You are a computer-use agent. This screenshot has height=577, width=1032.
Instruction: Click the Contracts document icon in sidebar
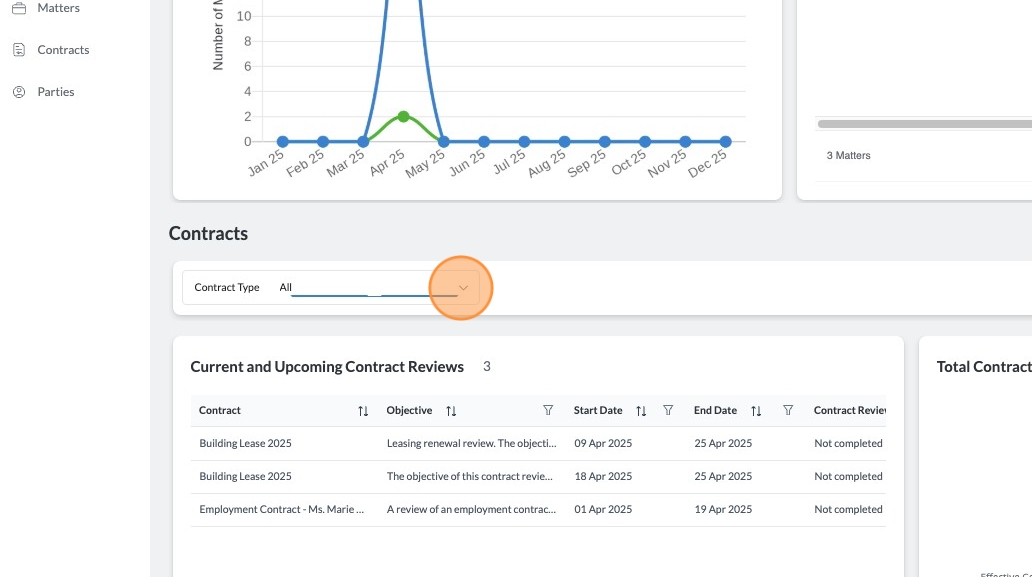[19, 49]
